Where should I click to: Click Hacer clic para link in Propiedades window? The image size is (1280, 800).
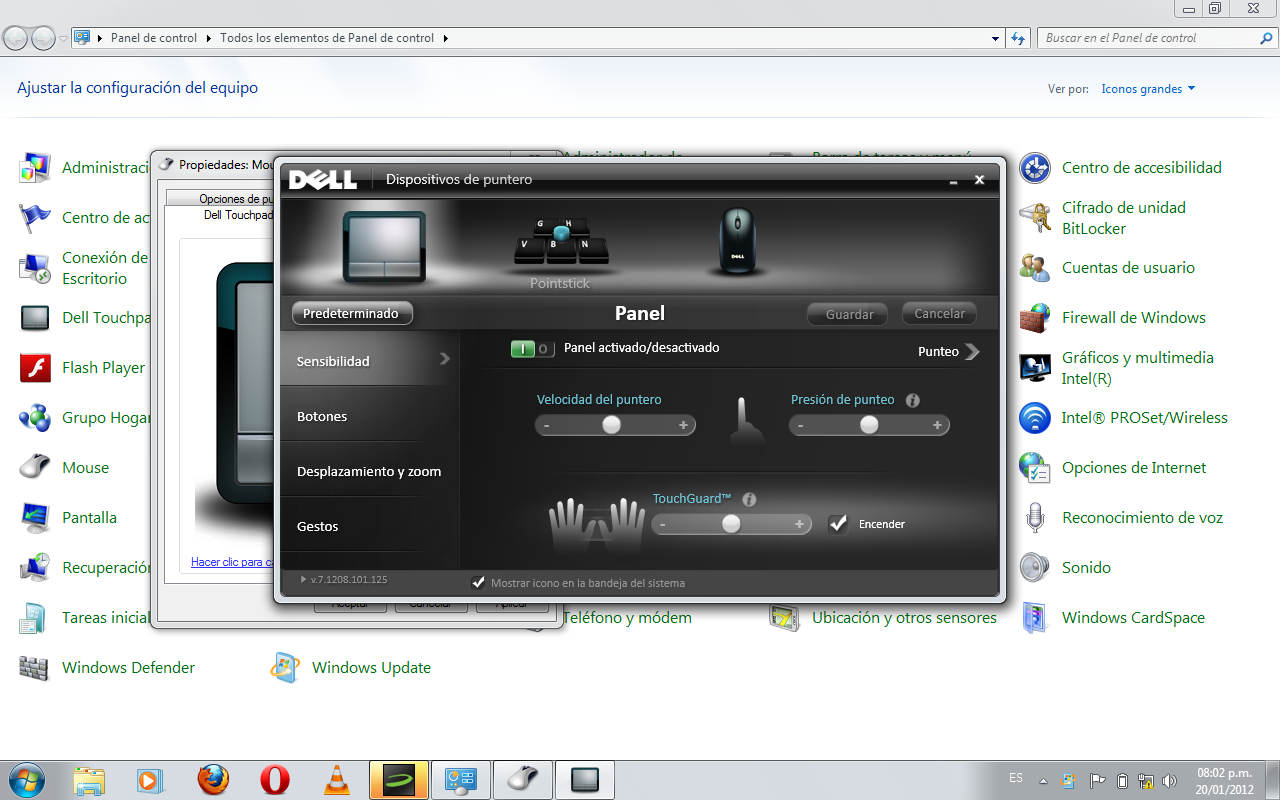(231, 562)
